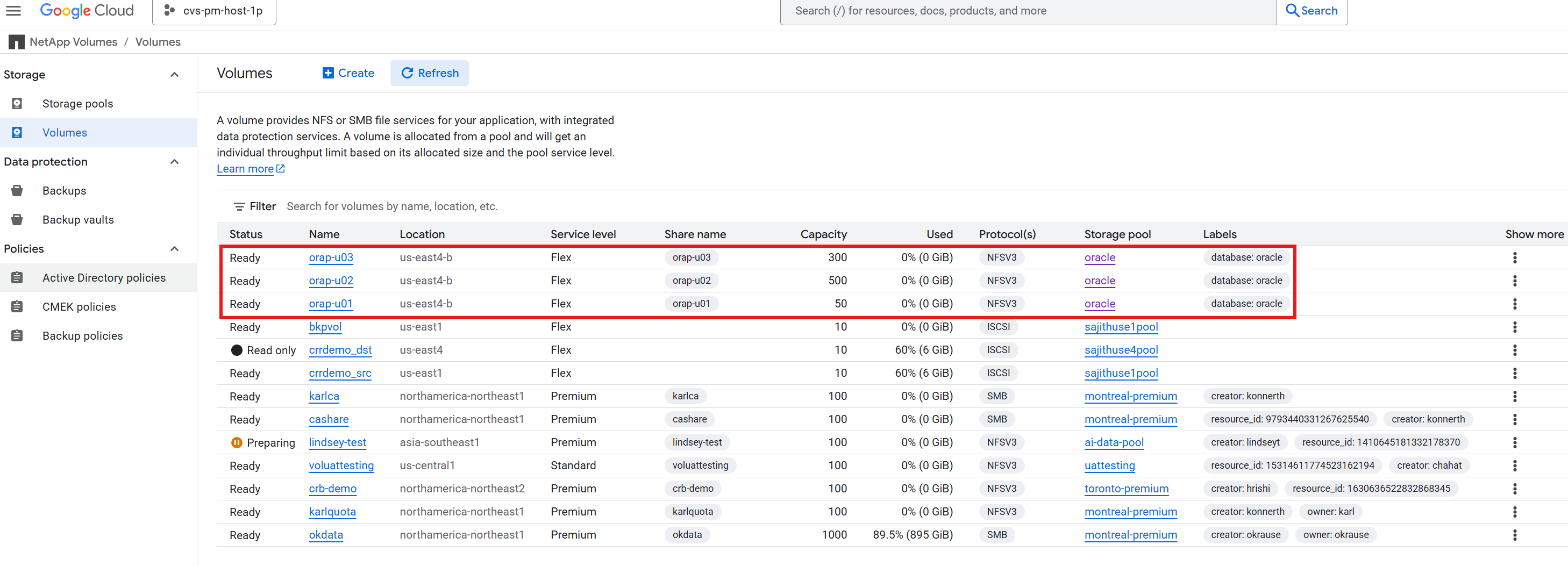The height and width of the screenshot is (566, 1568).
Task: Click the NetApp Volumes breadcrumb icon
Action: coord(17,41)
